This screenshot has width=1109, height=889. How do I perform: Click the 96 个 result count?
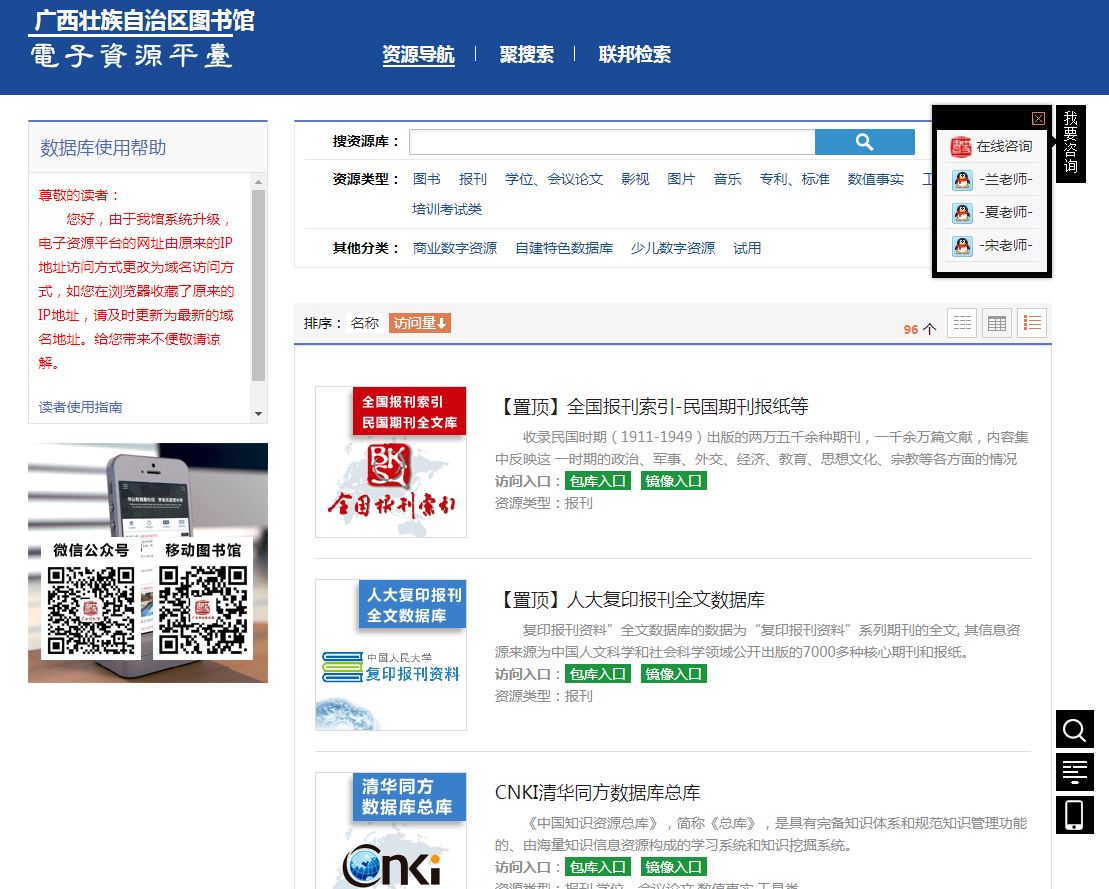[919, 329]
